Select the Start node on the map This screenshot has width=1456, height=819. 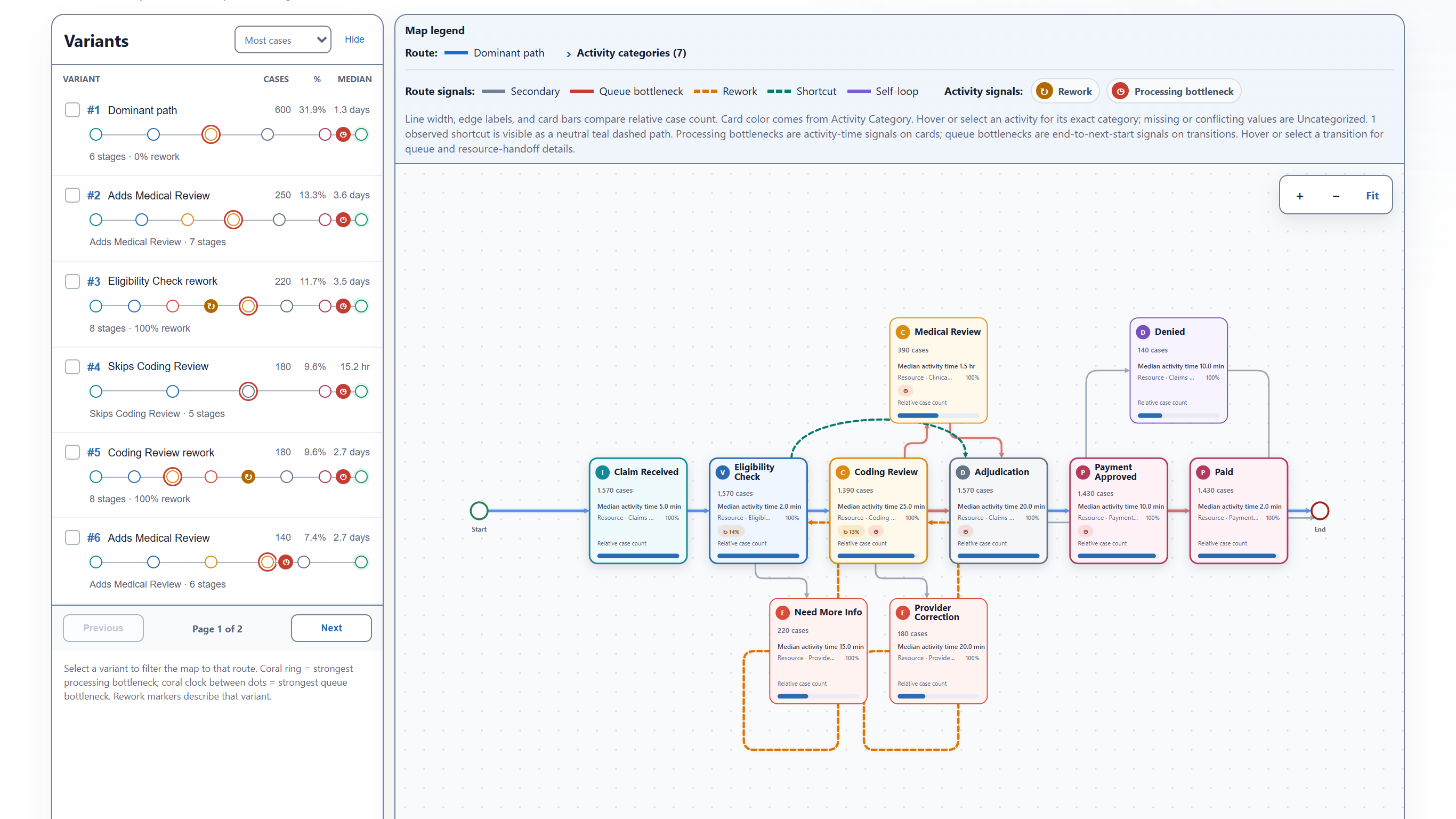coord(479,511)
